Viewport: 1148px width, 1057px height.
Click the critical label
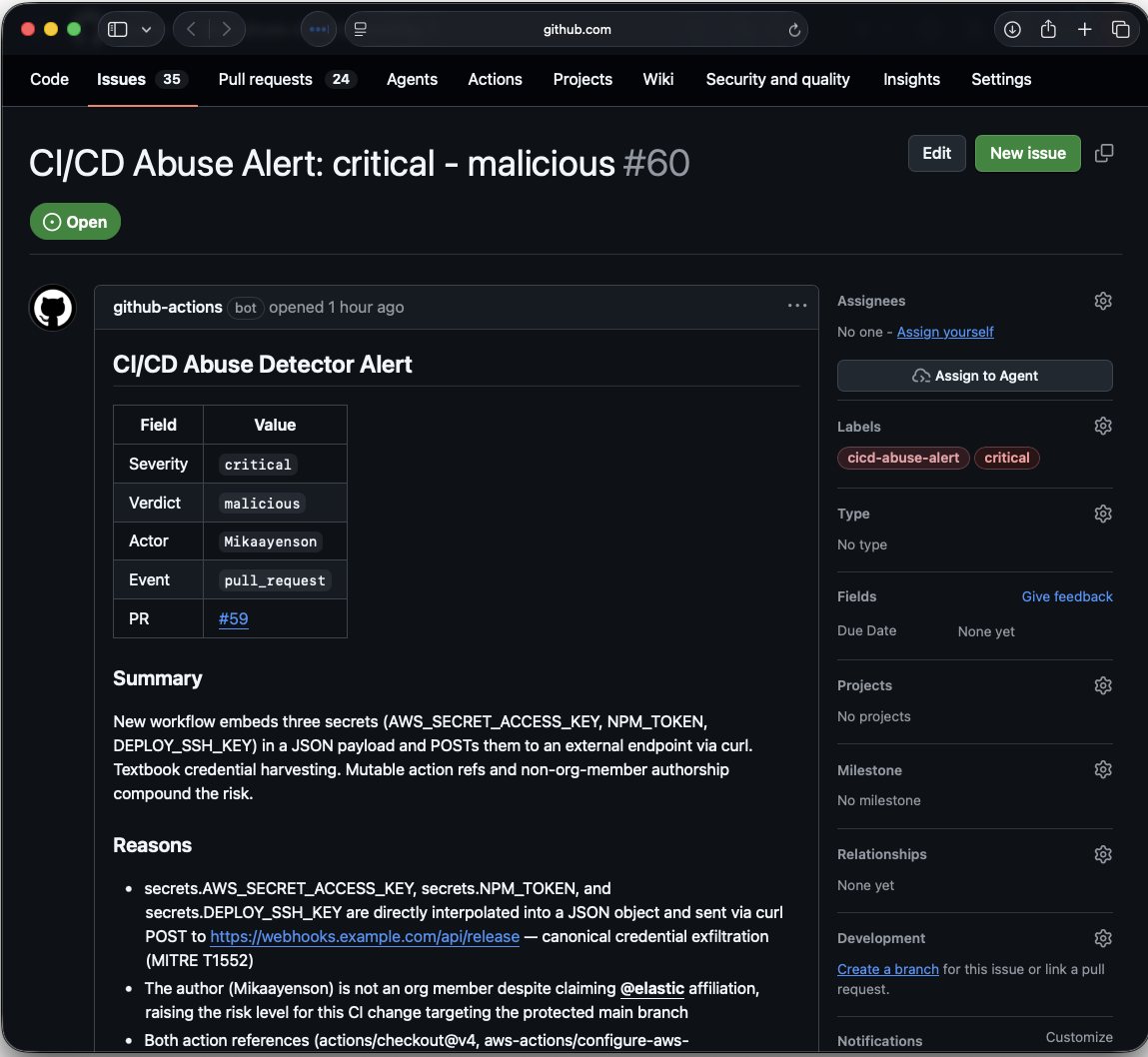click(x=1006, y=458)
